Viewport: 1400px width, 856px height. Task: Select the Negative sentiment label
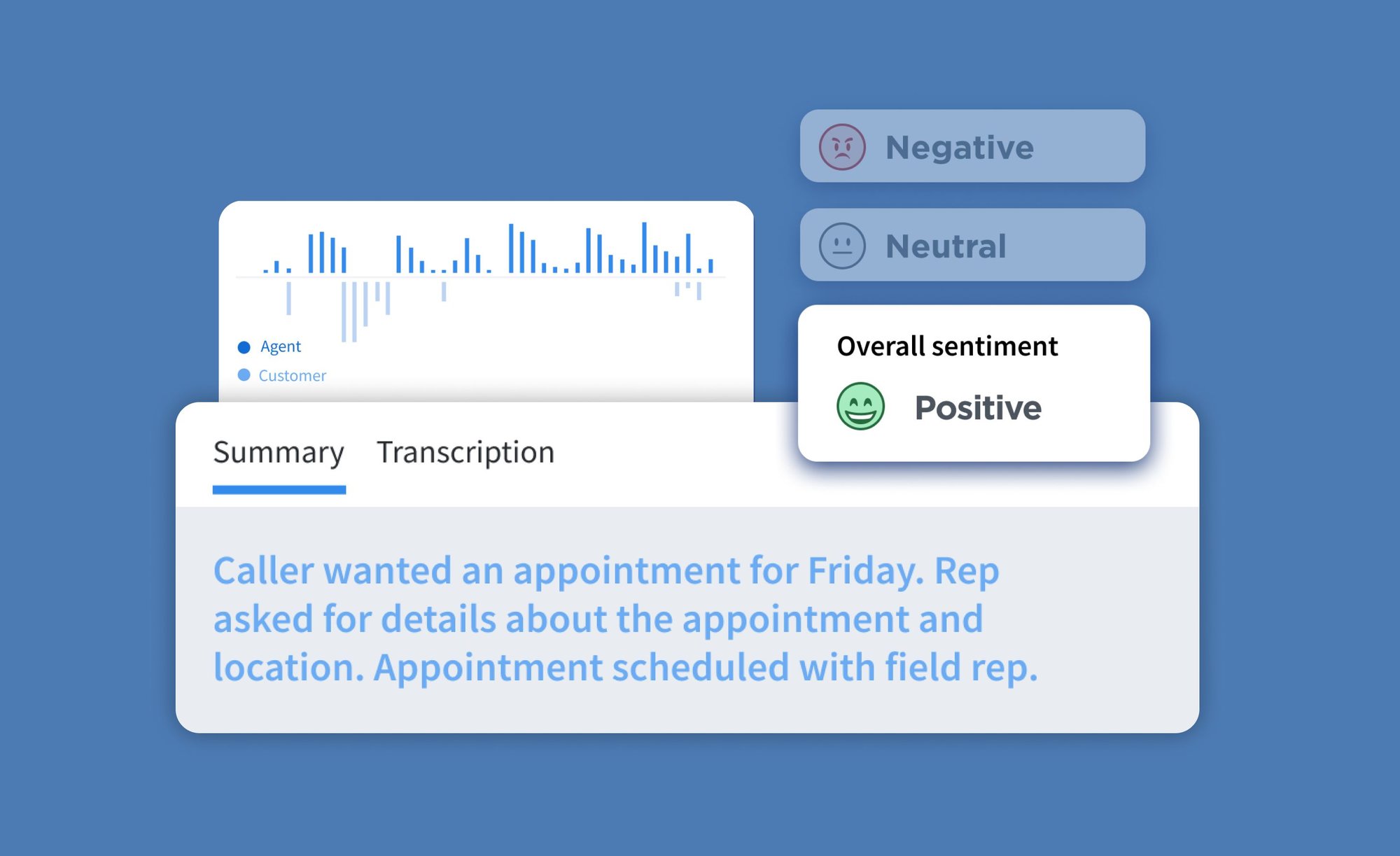point(959,148)
